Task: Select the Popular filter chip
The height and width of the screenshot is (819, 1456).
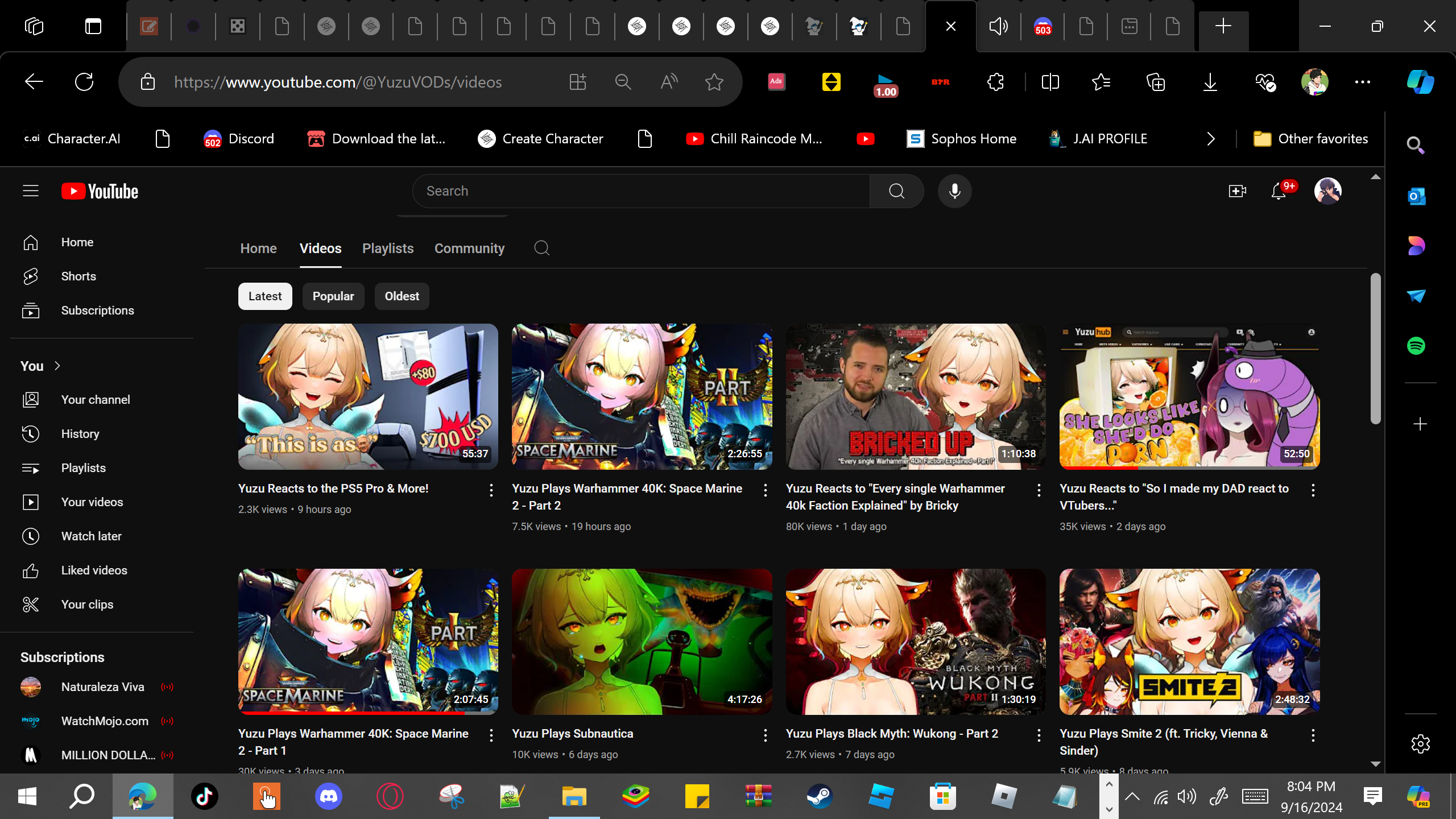Action: pyautogui.click(x=333, y=296)
